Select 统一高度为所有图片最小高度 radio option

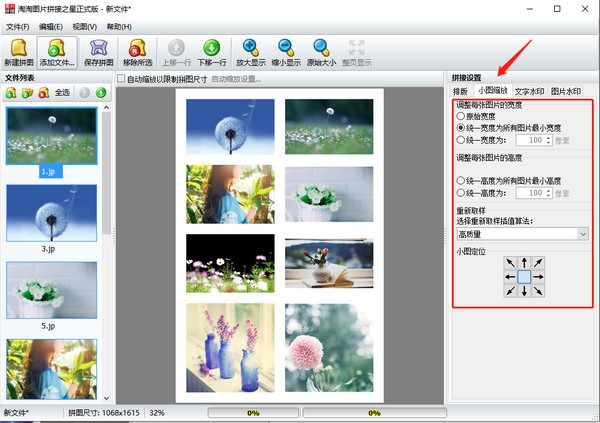[459, 181]
